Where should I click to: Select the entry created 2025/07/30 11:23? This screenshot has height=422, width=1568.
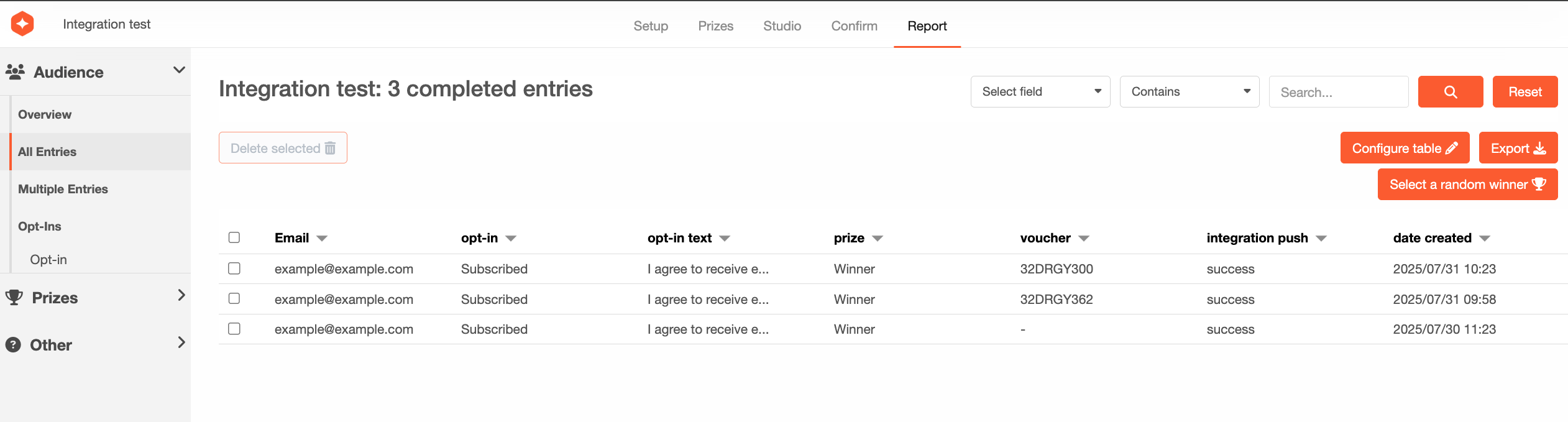click(234, 329)
